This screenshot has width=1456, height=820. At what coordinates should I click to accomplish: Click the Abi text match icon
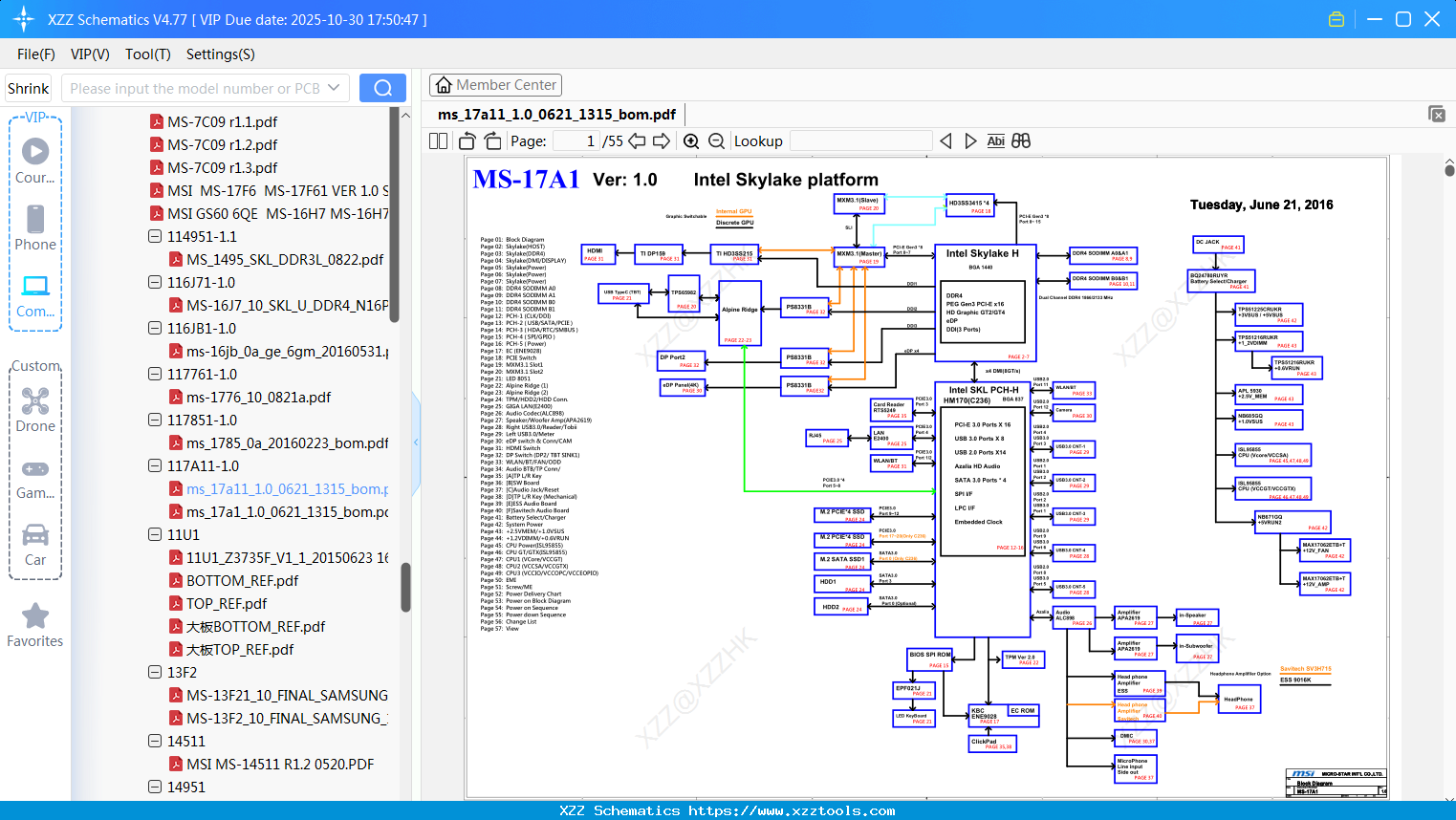pos(995,141)
